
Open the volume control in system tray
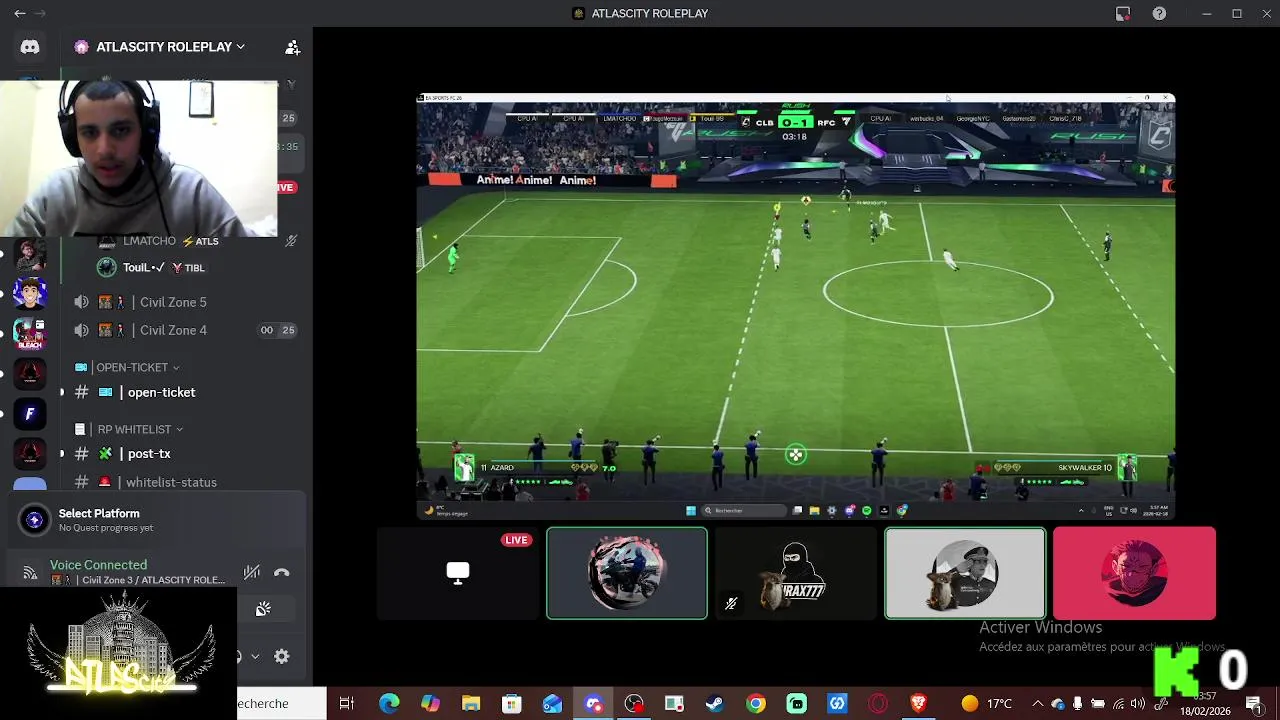coord(1139,704)
